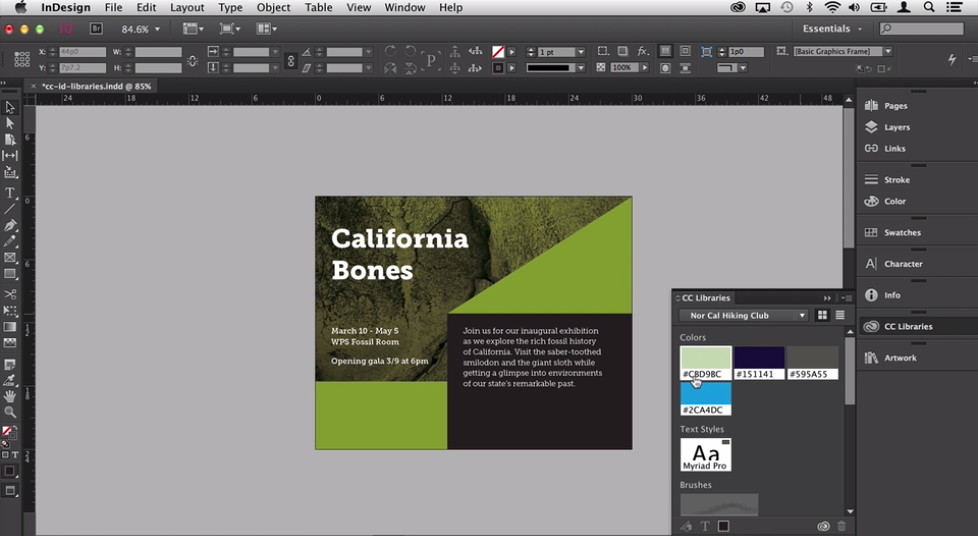Open the View Options dropdown
978x536 pixels.
(193, 29)
